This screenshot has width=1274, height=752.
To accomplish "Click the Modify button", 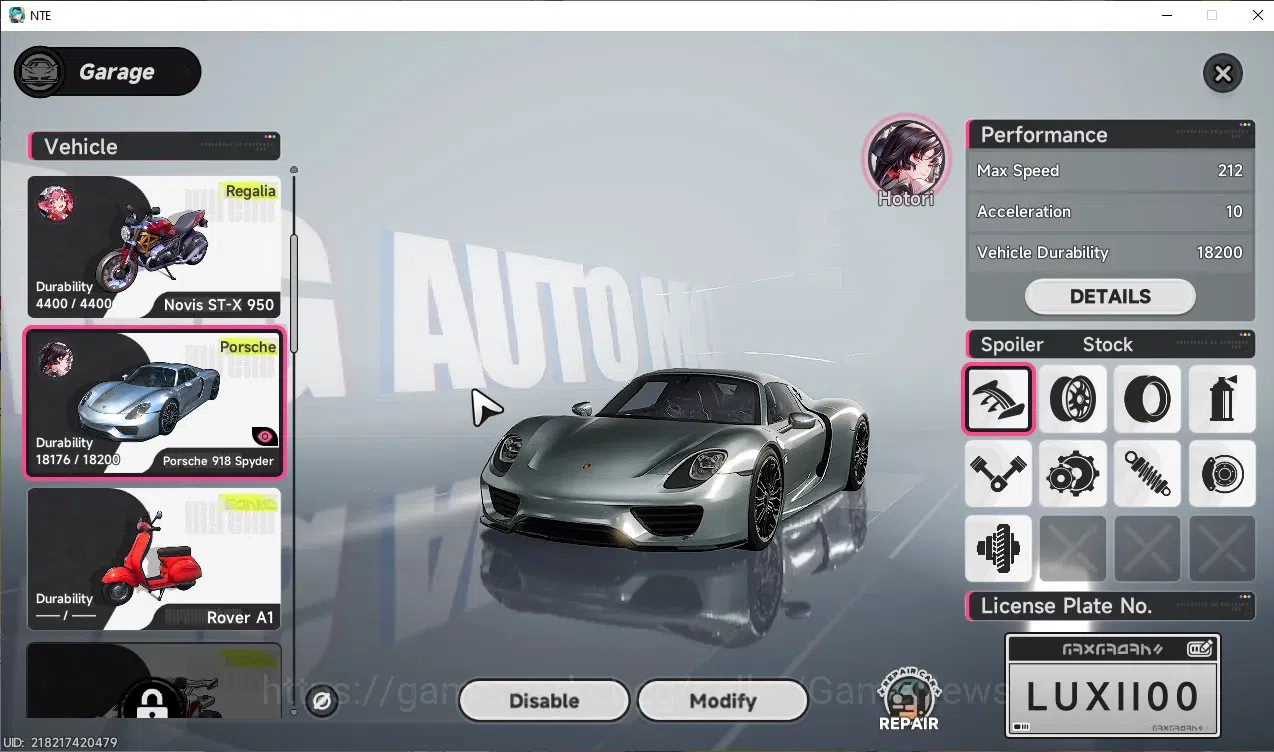I will point(722,701).
